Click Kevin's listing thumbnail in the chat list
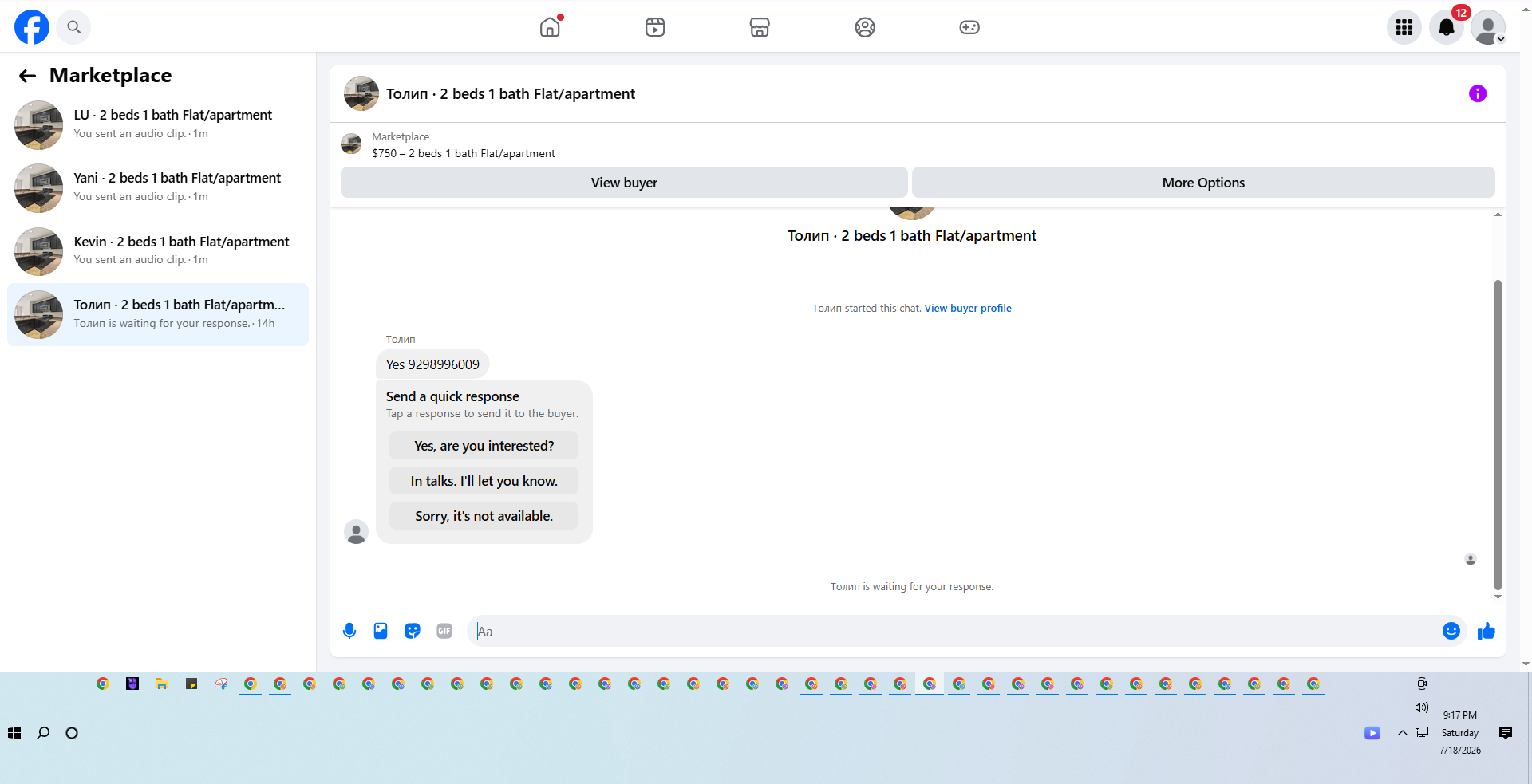1532x784 pixels. tap(38, 251)
